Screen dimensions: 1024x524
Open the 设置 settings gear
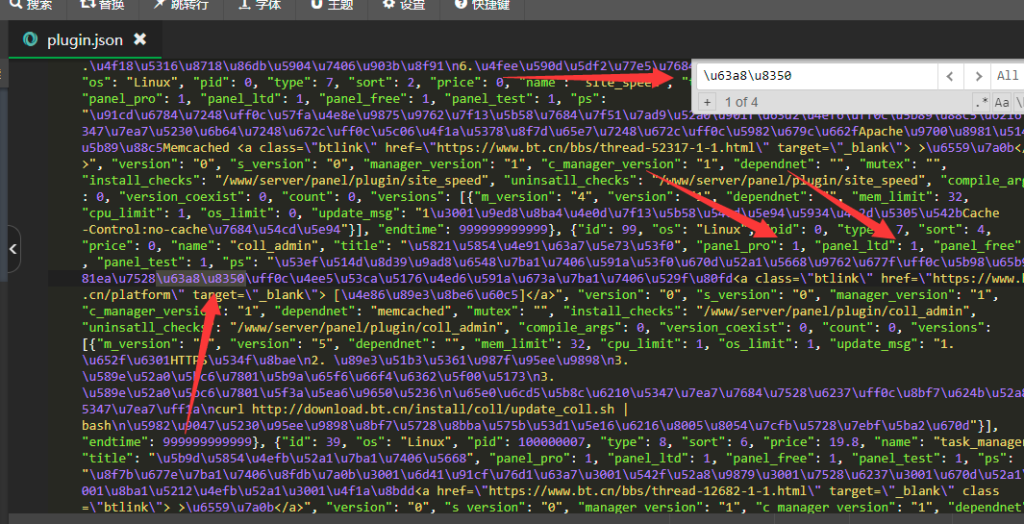coord(404,5)
